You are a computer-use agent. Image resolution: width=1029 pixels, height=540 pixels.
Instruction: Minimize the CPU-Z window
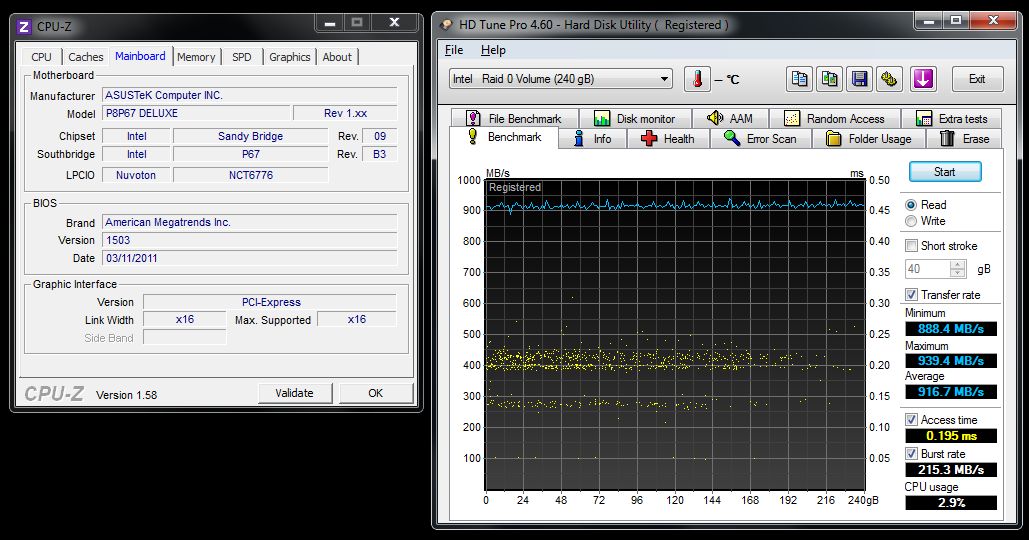coord(330,23)
